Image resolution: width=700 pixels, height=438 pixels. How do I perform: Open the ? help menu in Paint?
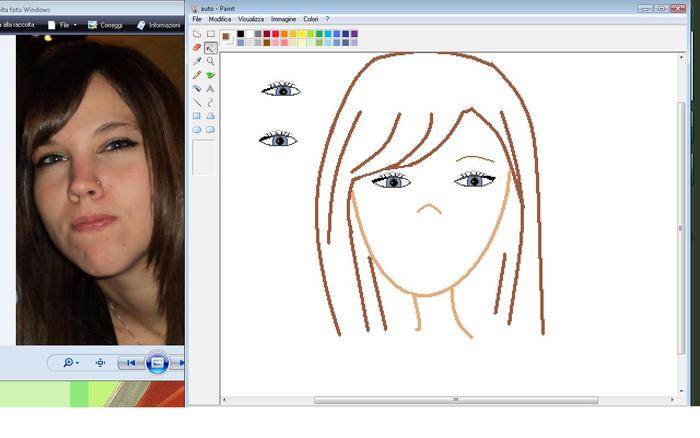coord(327,19)
